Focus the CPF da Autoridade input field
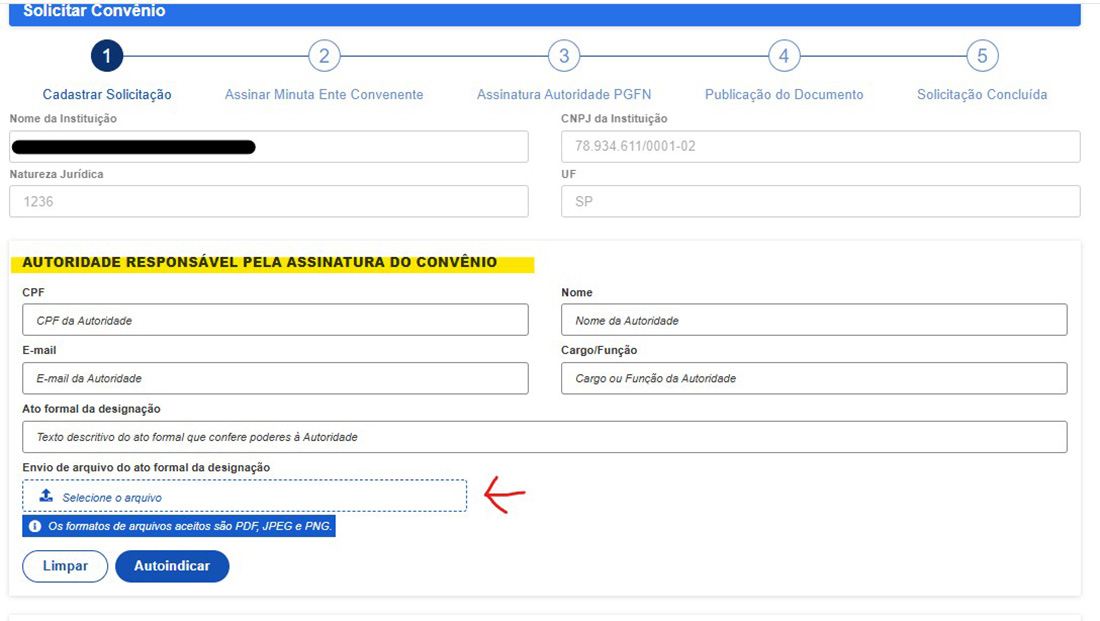This screenshot has width=1100, height=621. 275,320
